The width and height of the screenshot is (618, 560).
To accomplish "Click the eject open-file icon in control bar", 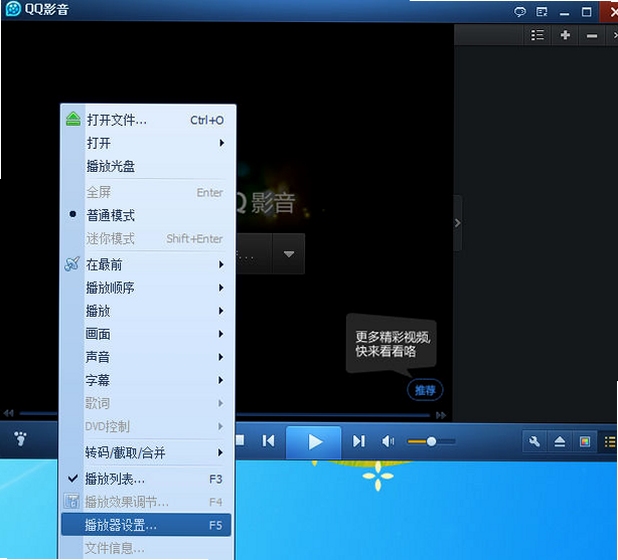I will click(560, 441).
